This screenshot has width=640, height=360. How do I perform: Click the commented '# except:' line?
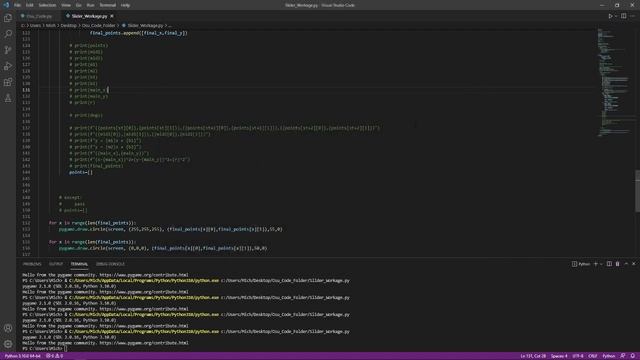(x=70, y=198)
